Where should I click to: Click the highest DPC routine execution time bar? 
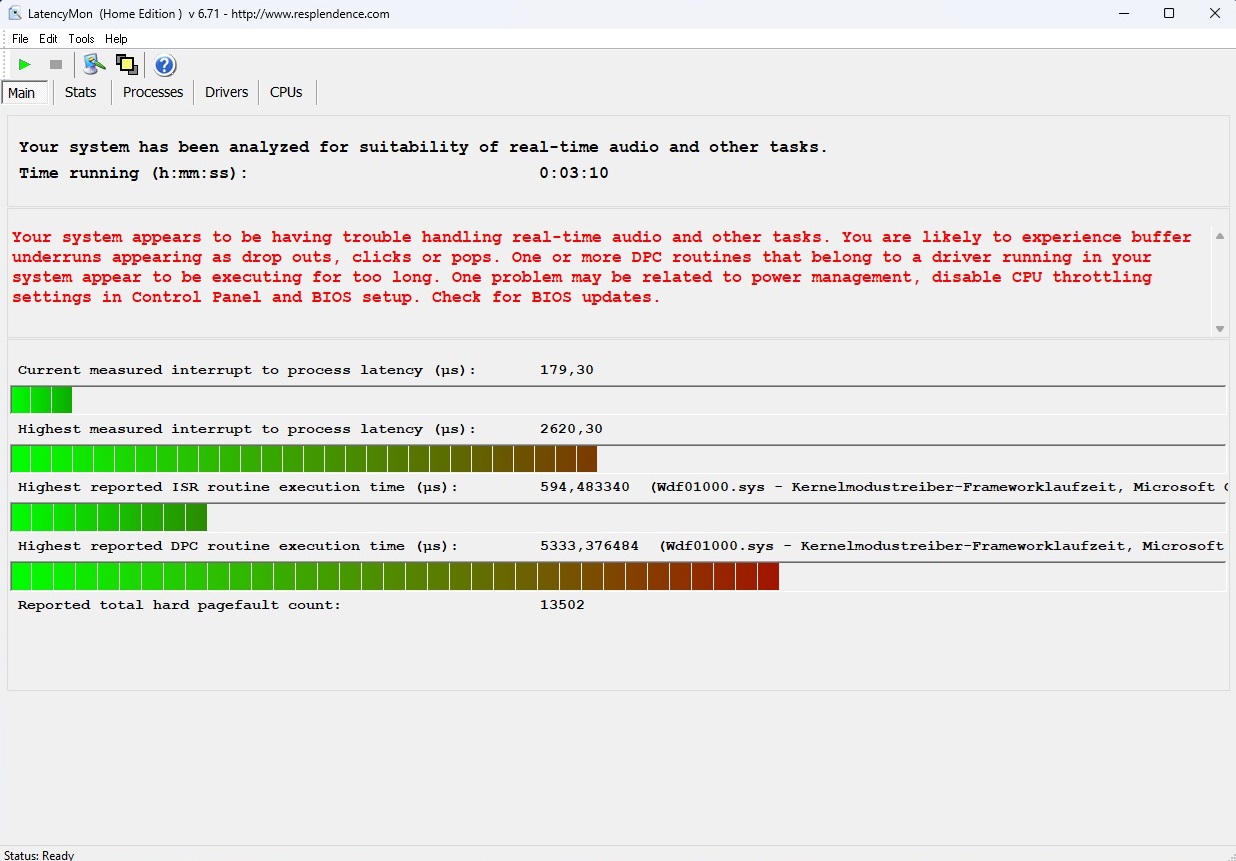pos(394,577)
